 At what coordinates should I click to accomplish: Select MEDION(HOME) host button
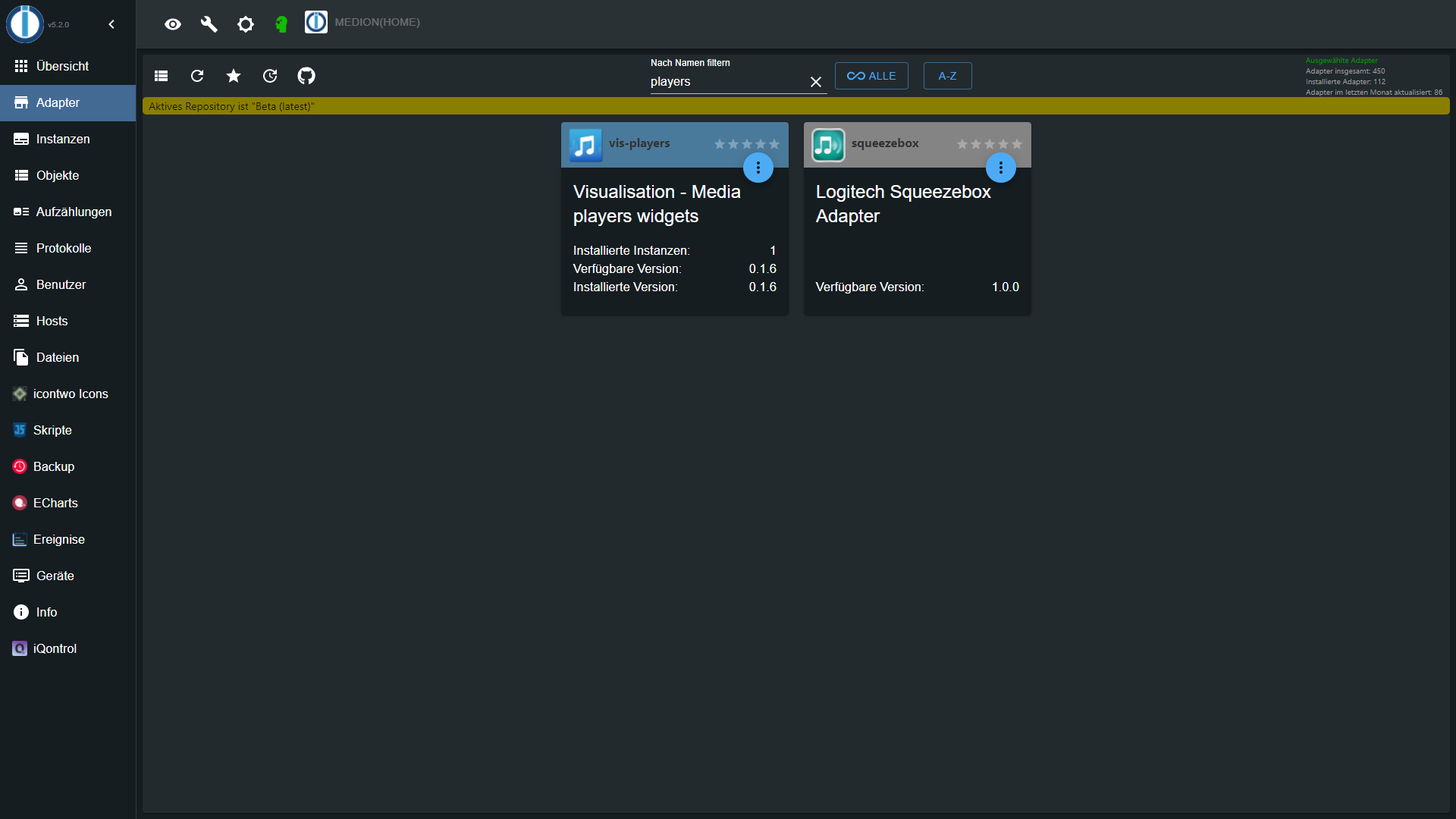tap(363, 22)
